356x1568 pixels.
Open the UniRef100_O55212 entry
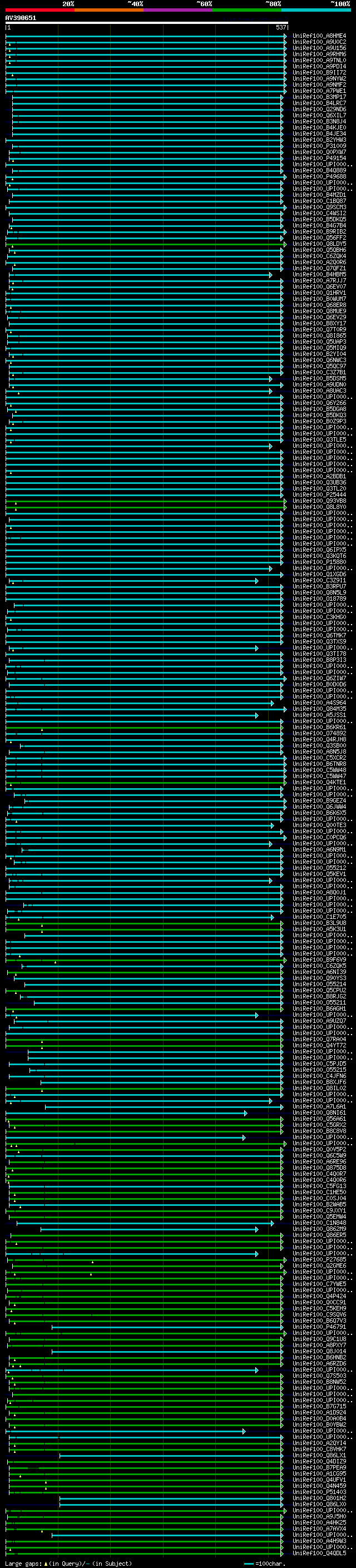319,868
